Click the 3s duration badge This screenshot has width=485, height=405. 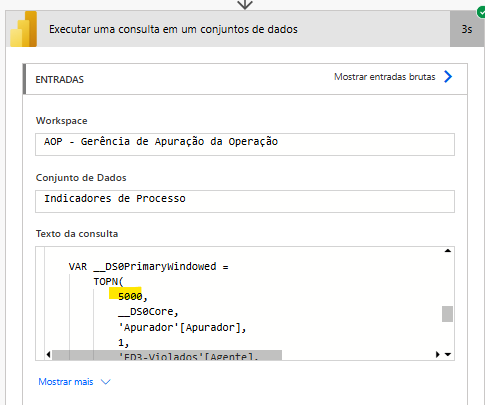point(467,29)
